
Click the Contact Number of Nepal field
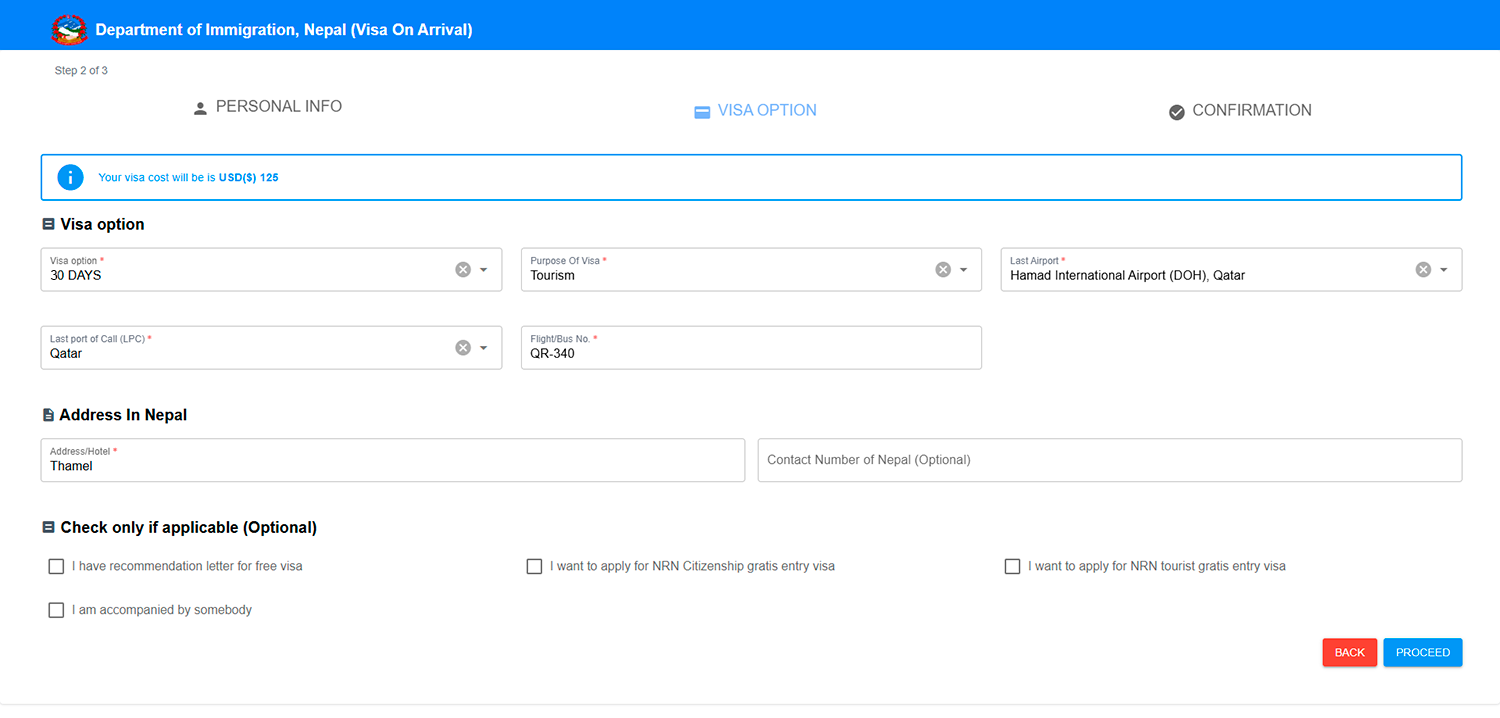coord(1109,460)
